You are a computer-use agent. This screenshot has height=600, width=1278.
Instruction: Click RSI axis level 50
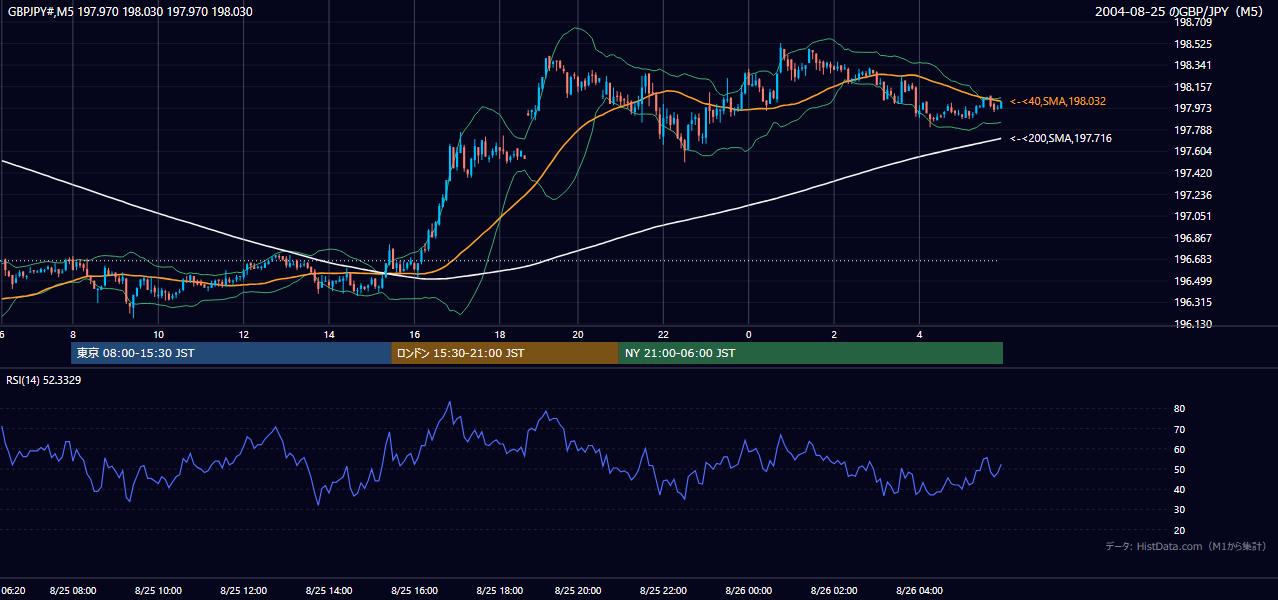coord(1180,470)
